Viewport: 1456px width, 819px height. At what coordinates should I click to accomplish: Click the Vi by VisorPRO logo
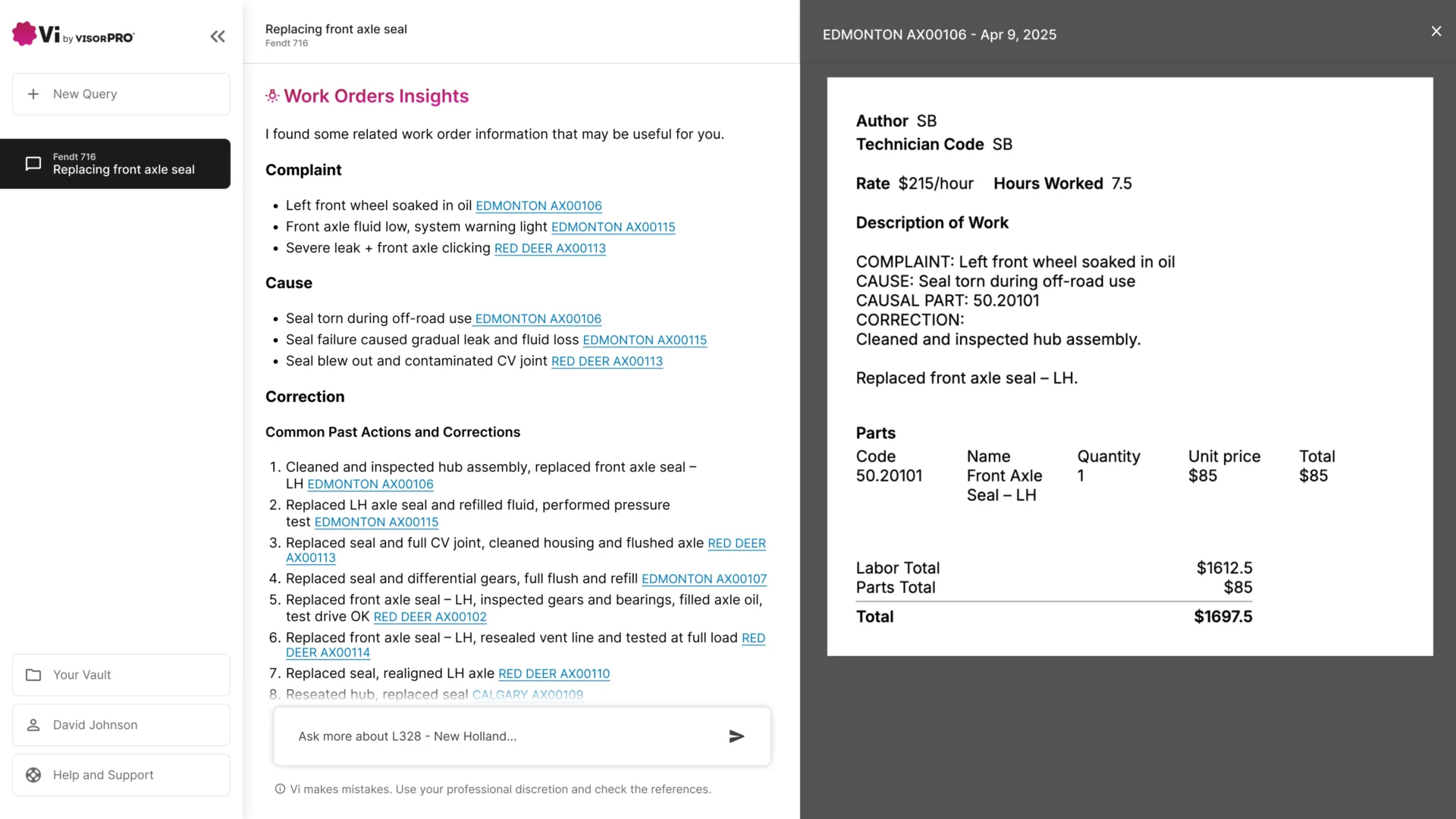point(73,35)
